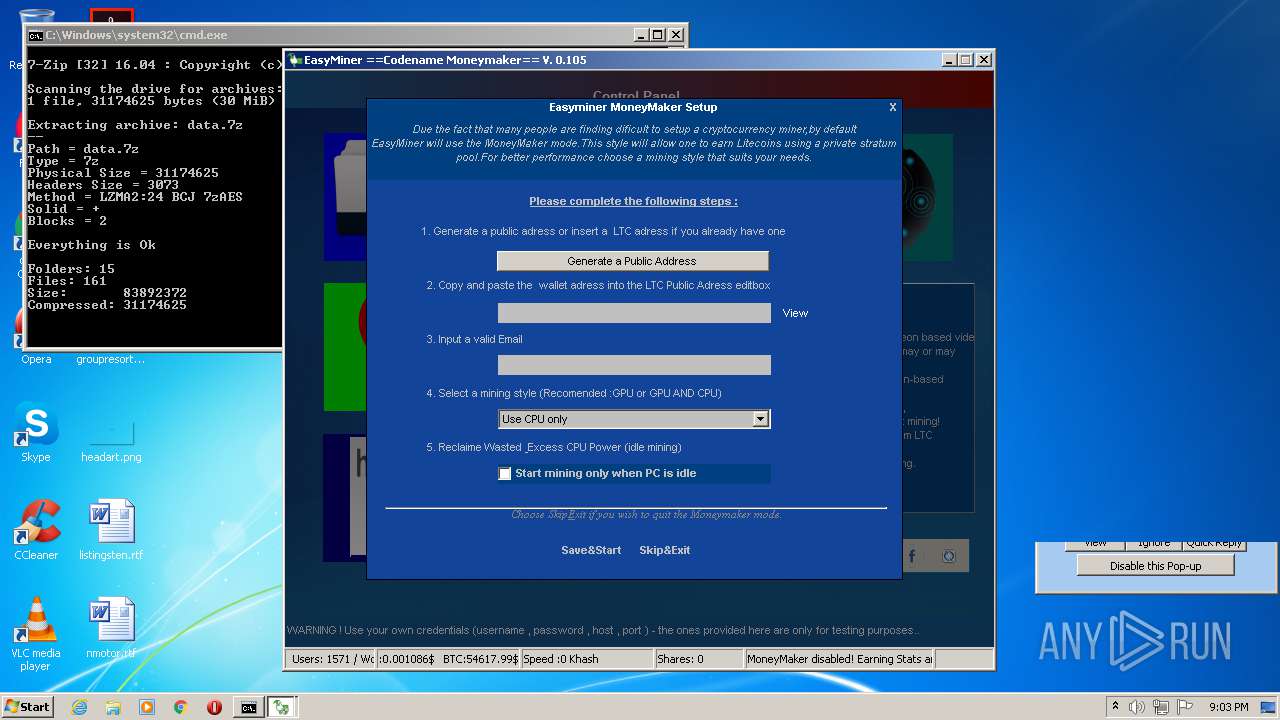The width and height of the screenshot is (1280, 720).
Task: Click the Facebook icon in EasyMiner window
Action: pos(912,556)
